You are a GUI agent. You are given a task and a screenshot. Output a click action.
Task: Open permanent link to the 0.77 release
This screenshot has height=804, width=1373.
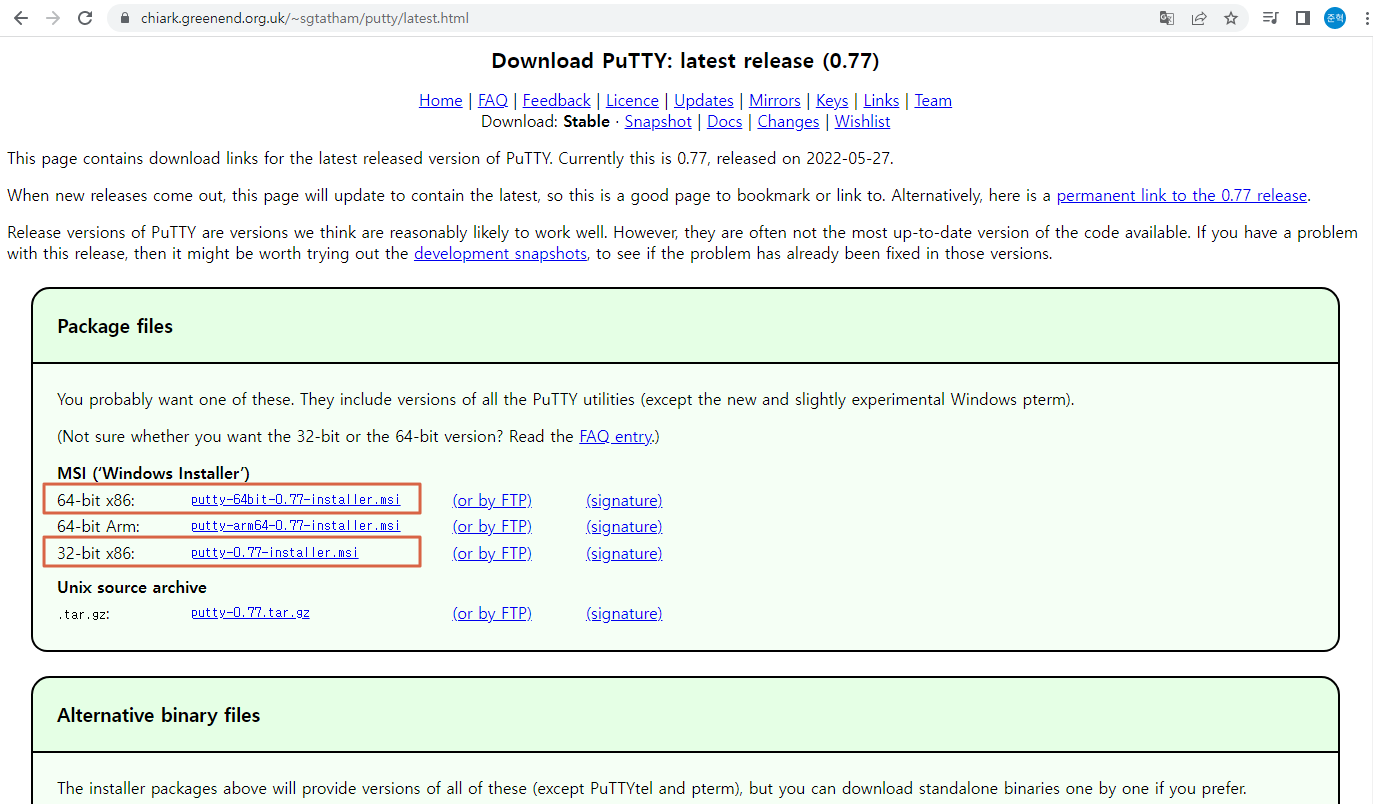pyautogui.click(x=1182, y=195)
